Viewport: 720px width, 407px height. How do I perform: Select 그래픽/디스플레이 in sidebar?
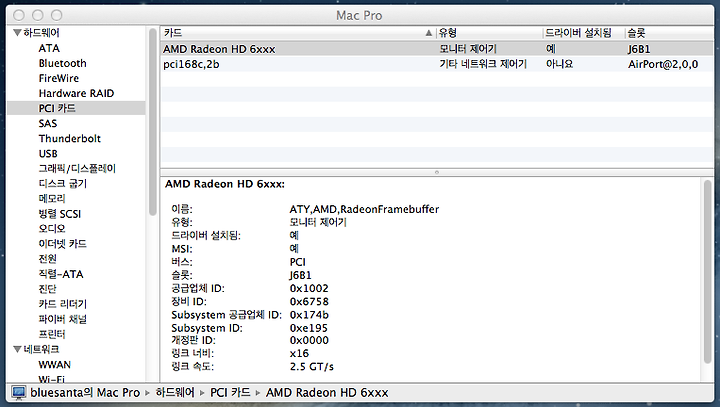click(x=77, y=169)
